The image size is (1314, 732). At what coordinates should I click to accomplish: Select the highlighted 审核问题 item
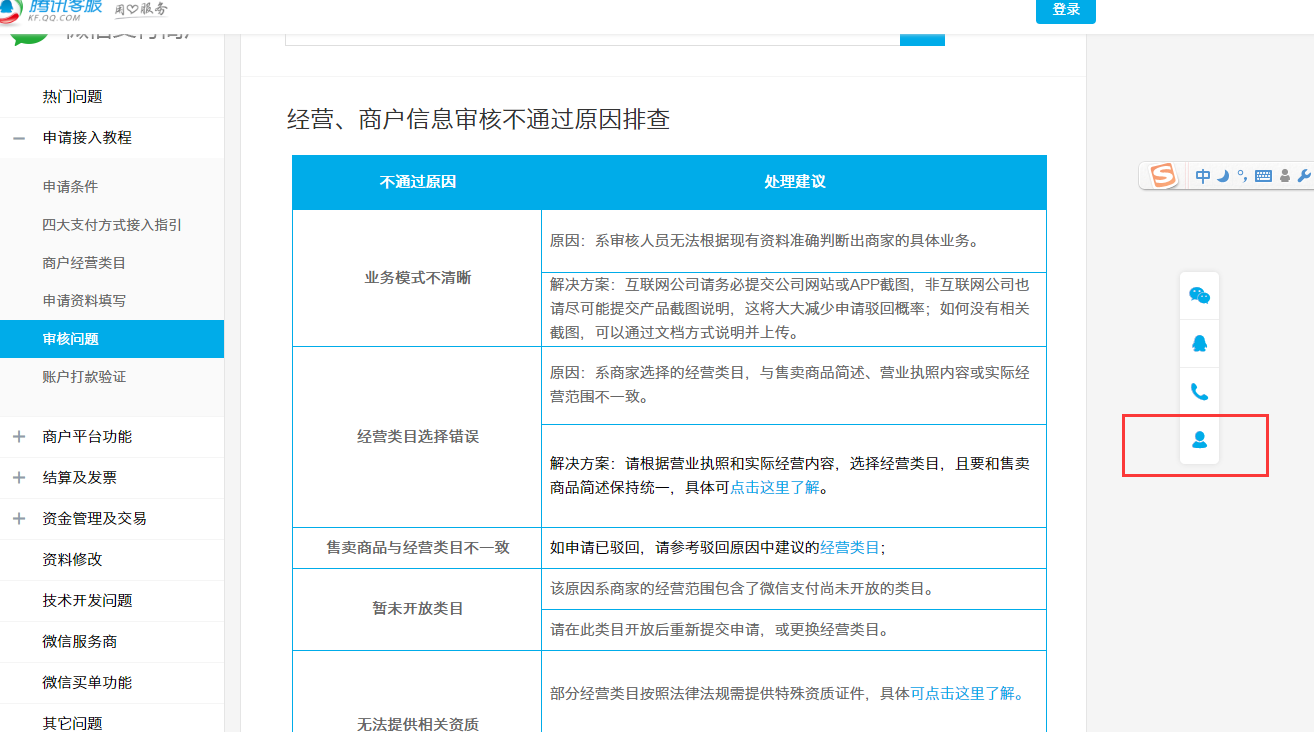click(112, 339)
